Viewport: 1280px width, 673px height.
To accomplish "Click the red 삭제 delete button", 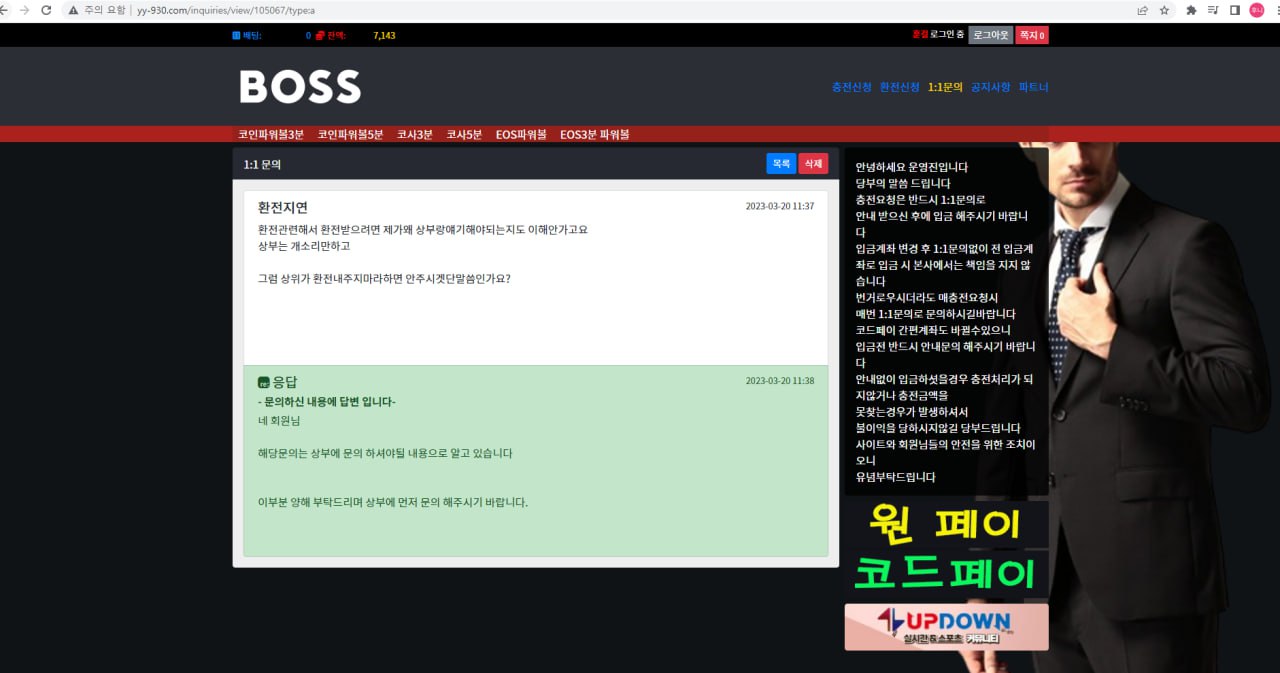I will coord(813,164).
